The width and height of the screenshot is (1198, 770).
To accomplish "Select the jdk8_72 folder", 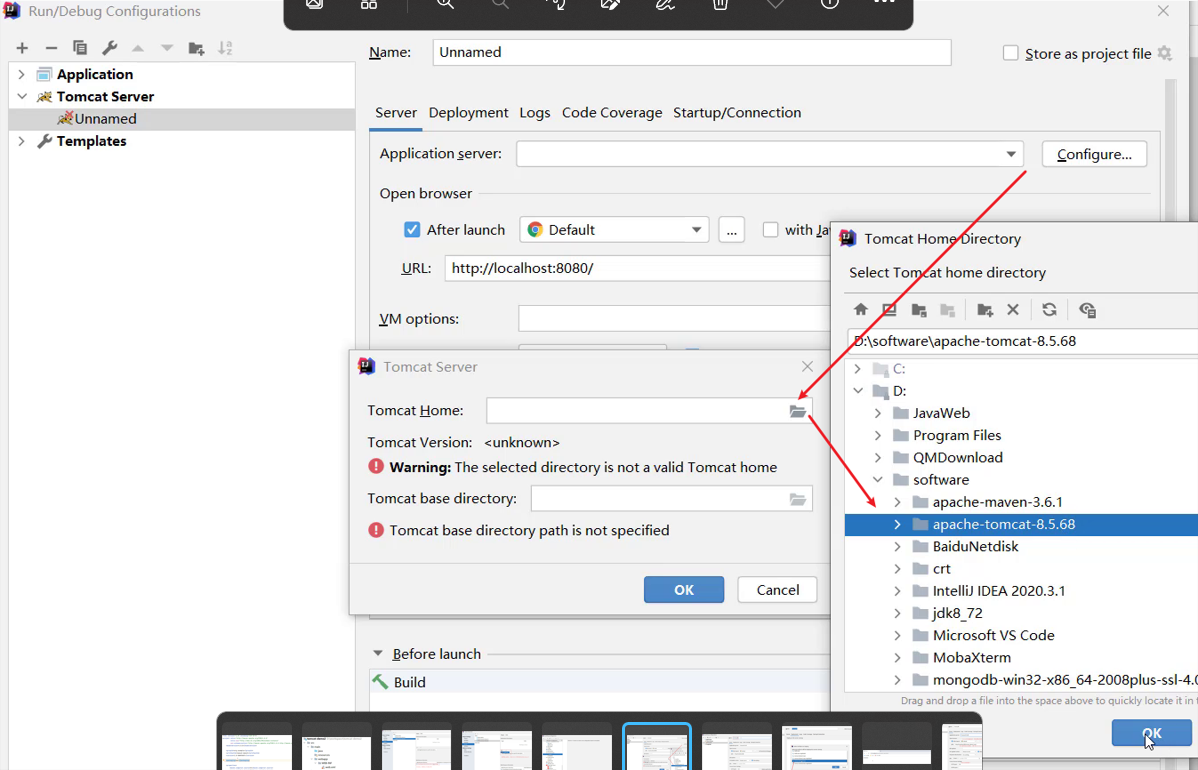I will 957,613.
